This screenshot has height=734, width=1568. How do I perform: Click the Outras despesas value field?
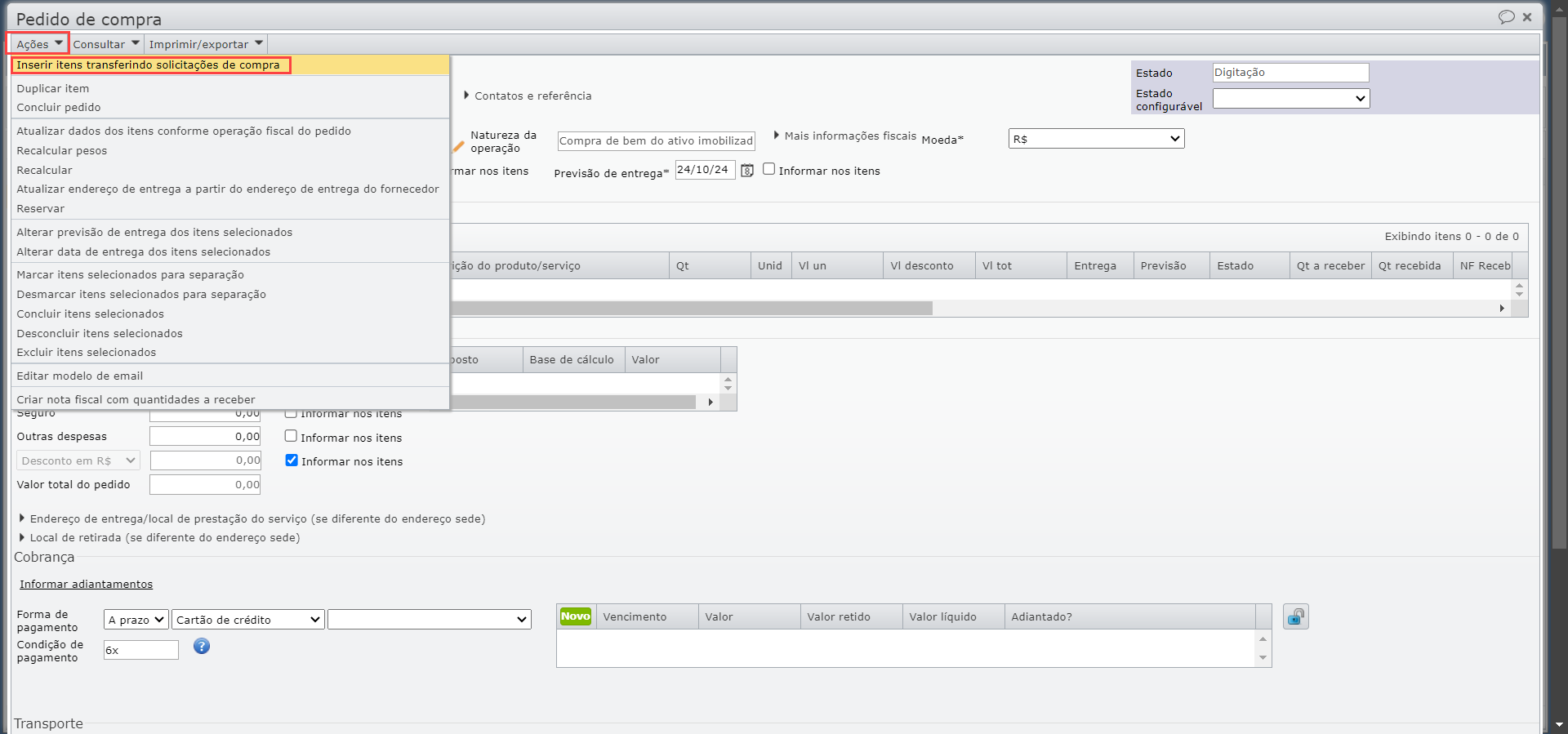[205, 437]
